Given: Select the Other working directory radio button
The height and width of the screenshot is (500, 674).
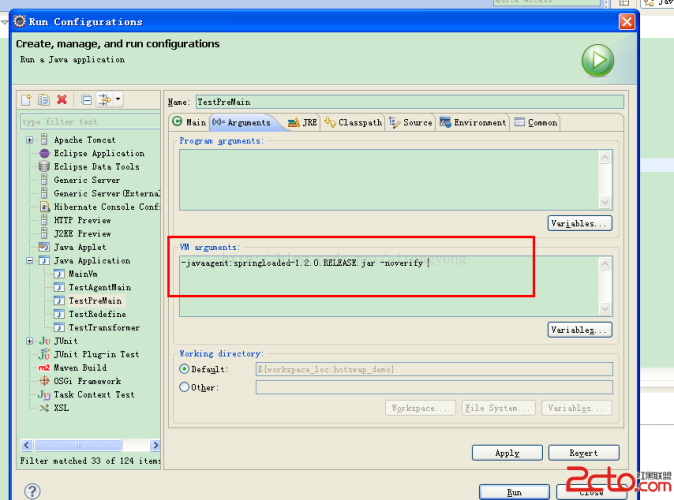Looking at the screenshot, I should [x=185, y=387].
